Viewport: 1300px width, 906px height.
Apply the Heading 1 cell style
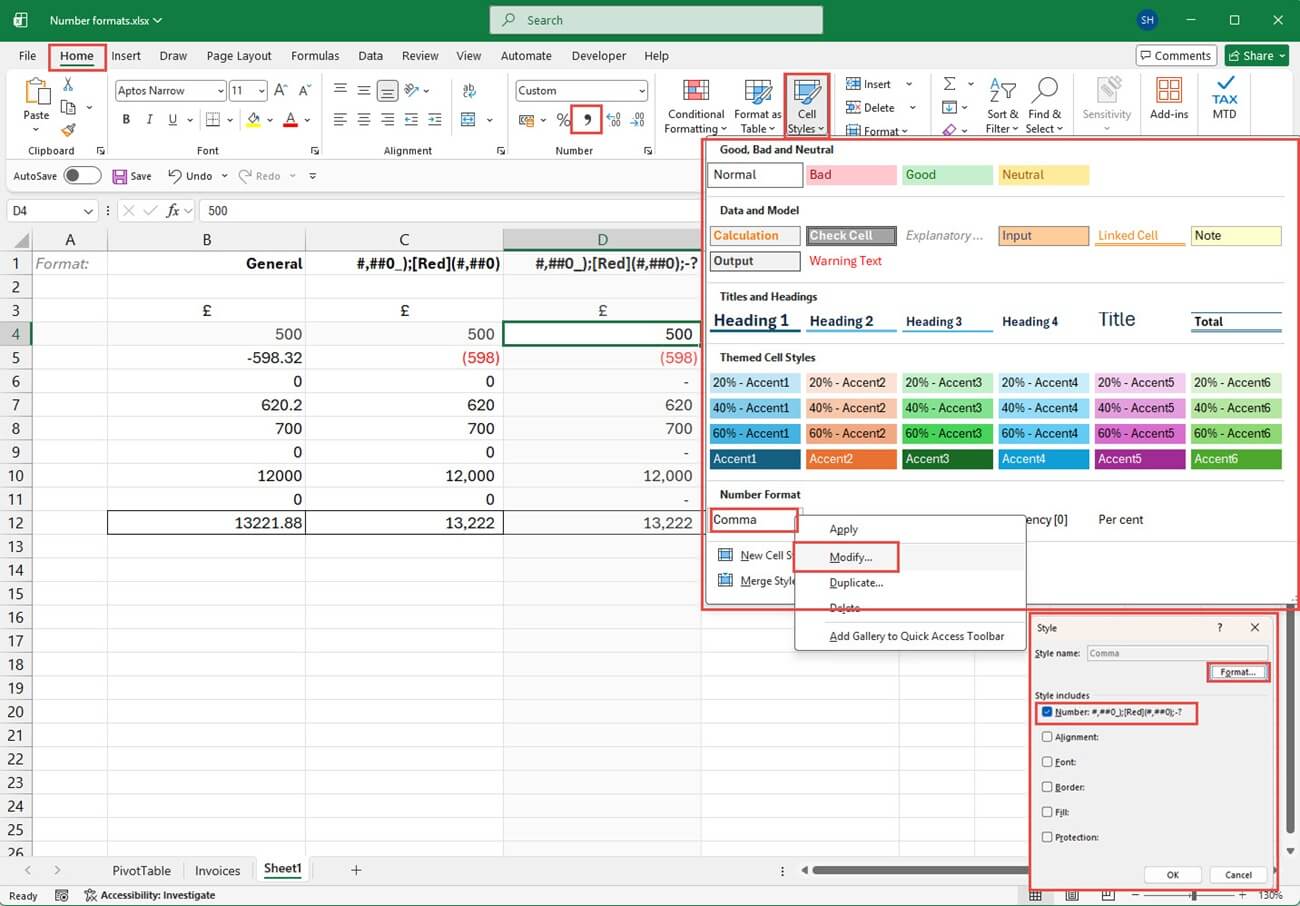[755, 321]
